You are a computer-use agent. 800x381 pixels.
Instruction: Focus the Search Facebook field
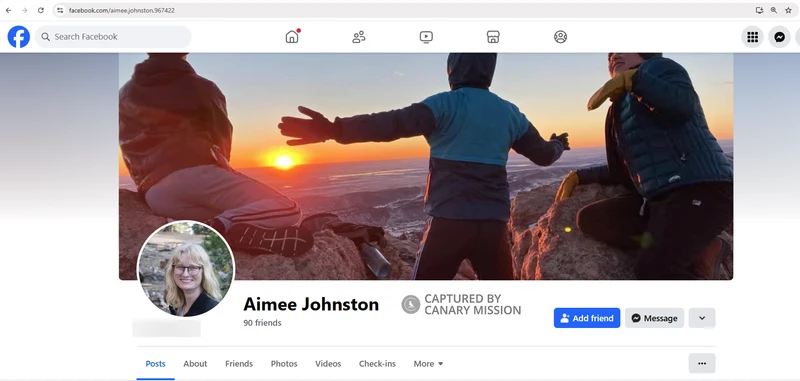pyautogui.click(x=113, y=37)
